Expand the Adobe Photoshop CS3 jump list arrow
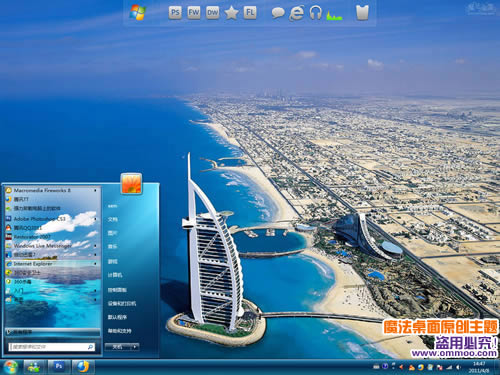 (95, 219)
